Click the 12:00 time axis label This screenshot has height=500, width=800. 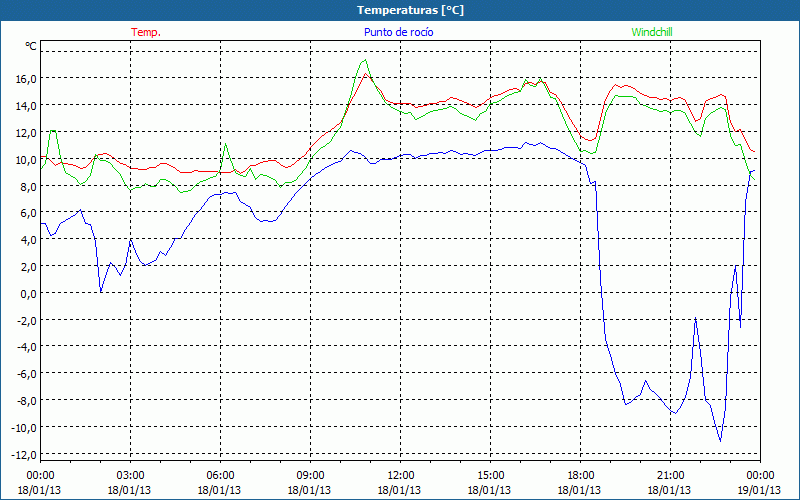(x=400, y=476)
